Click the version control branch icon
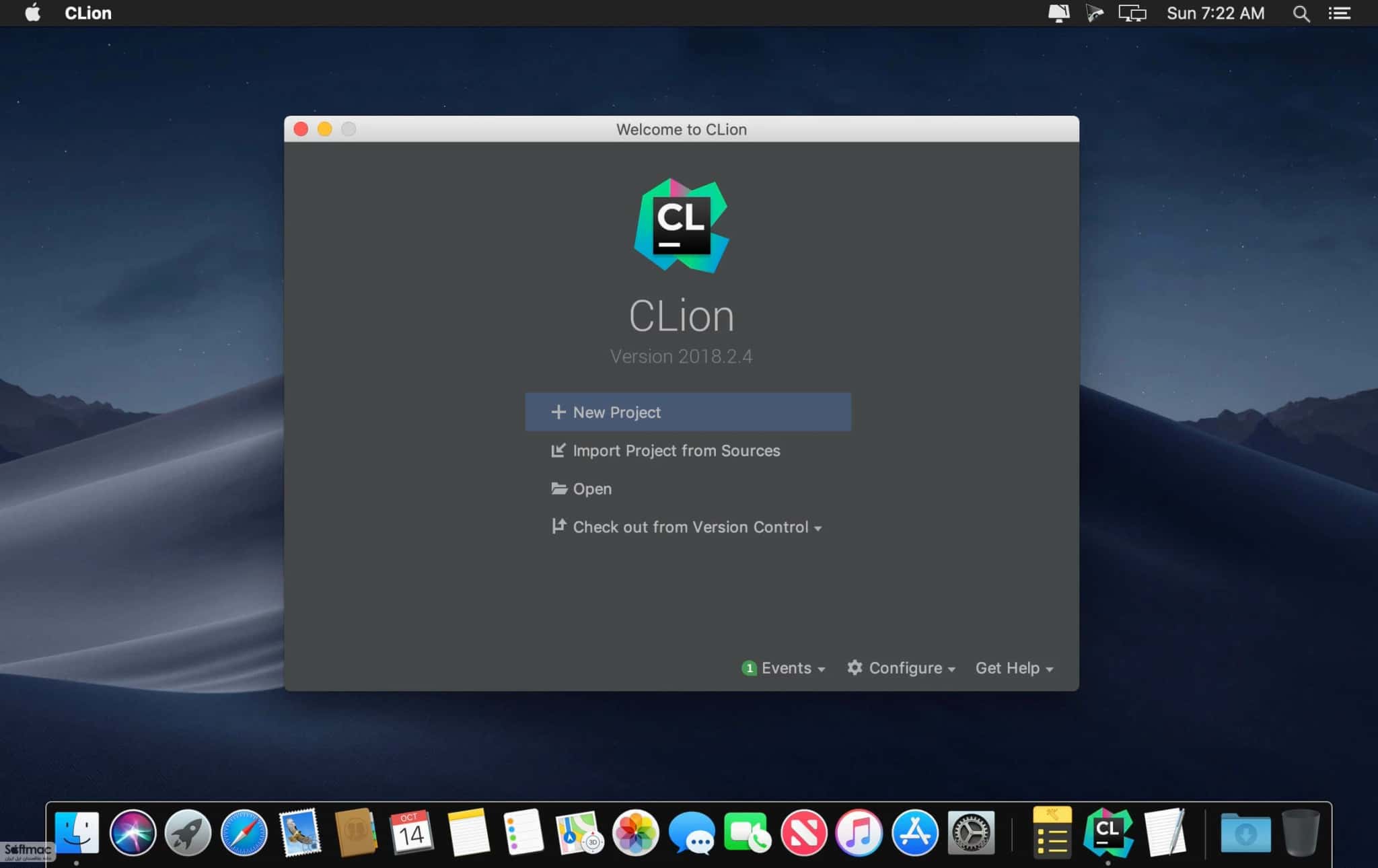The height and width of the screenshot is (868, 1378). (558, 526)
